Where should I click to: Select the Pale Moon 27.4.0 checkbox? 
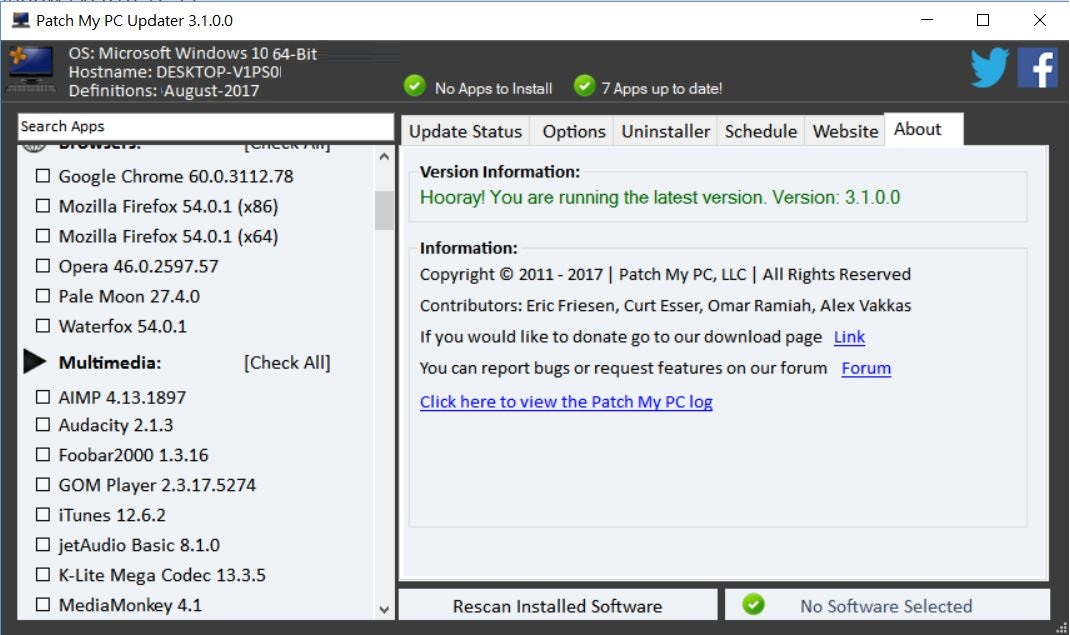pos(43,296)
